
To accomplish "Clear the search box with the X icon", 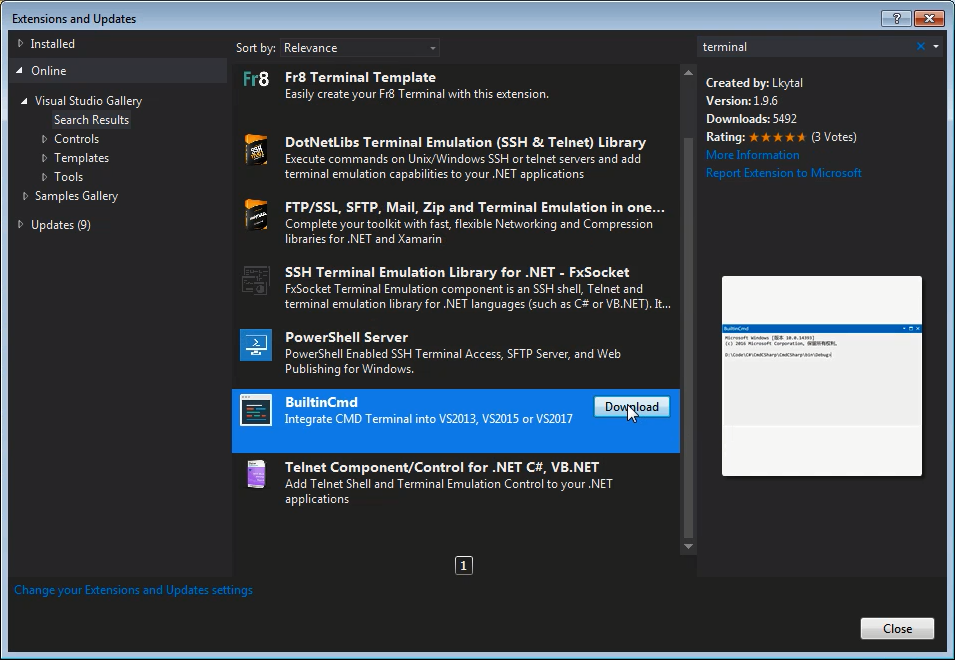I will pos(920,46).
